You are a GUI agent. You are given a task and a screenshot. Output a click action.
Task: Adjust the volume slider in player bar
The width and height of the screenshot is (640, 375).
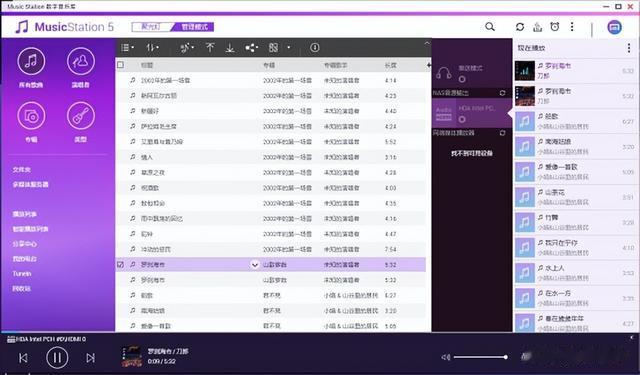480,357
